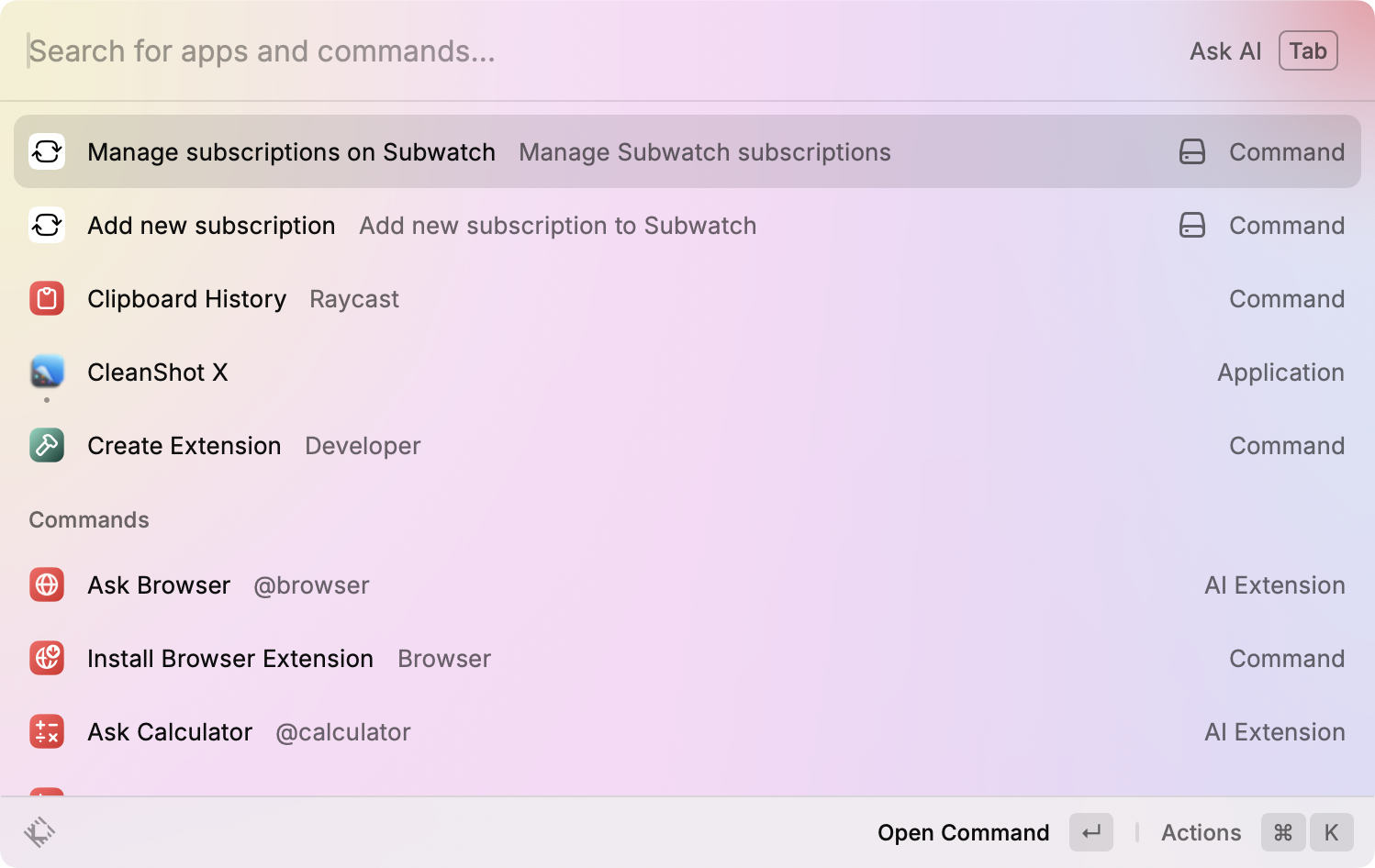Click the Ask Calculator icon

(x=47, y=731)
